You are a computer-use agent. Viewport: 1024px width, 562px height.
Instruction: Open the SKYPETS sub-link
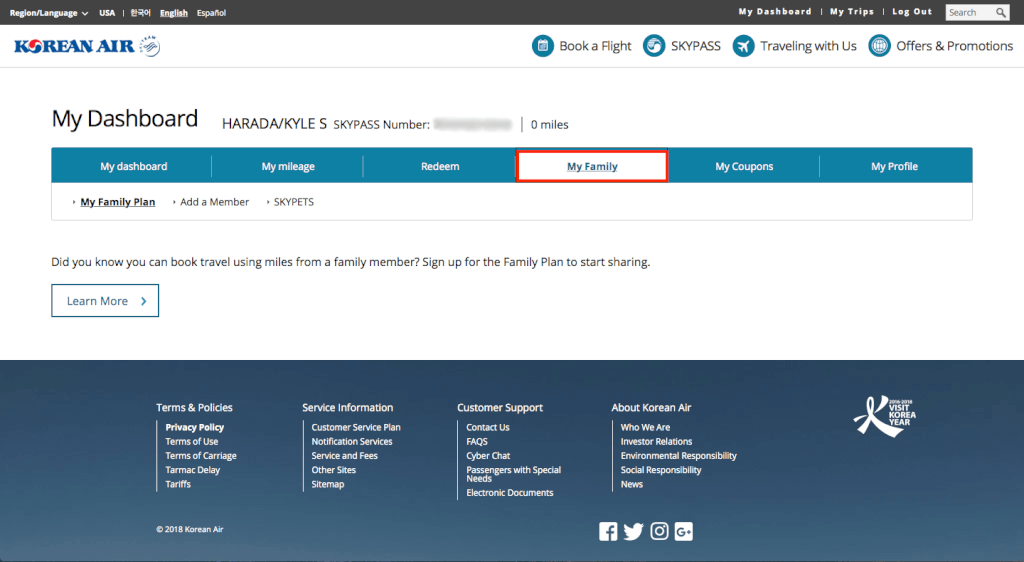click(x=294, y=202)
